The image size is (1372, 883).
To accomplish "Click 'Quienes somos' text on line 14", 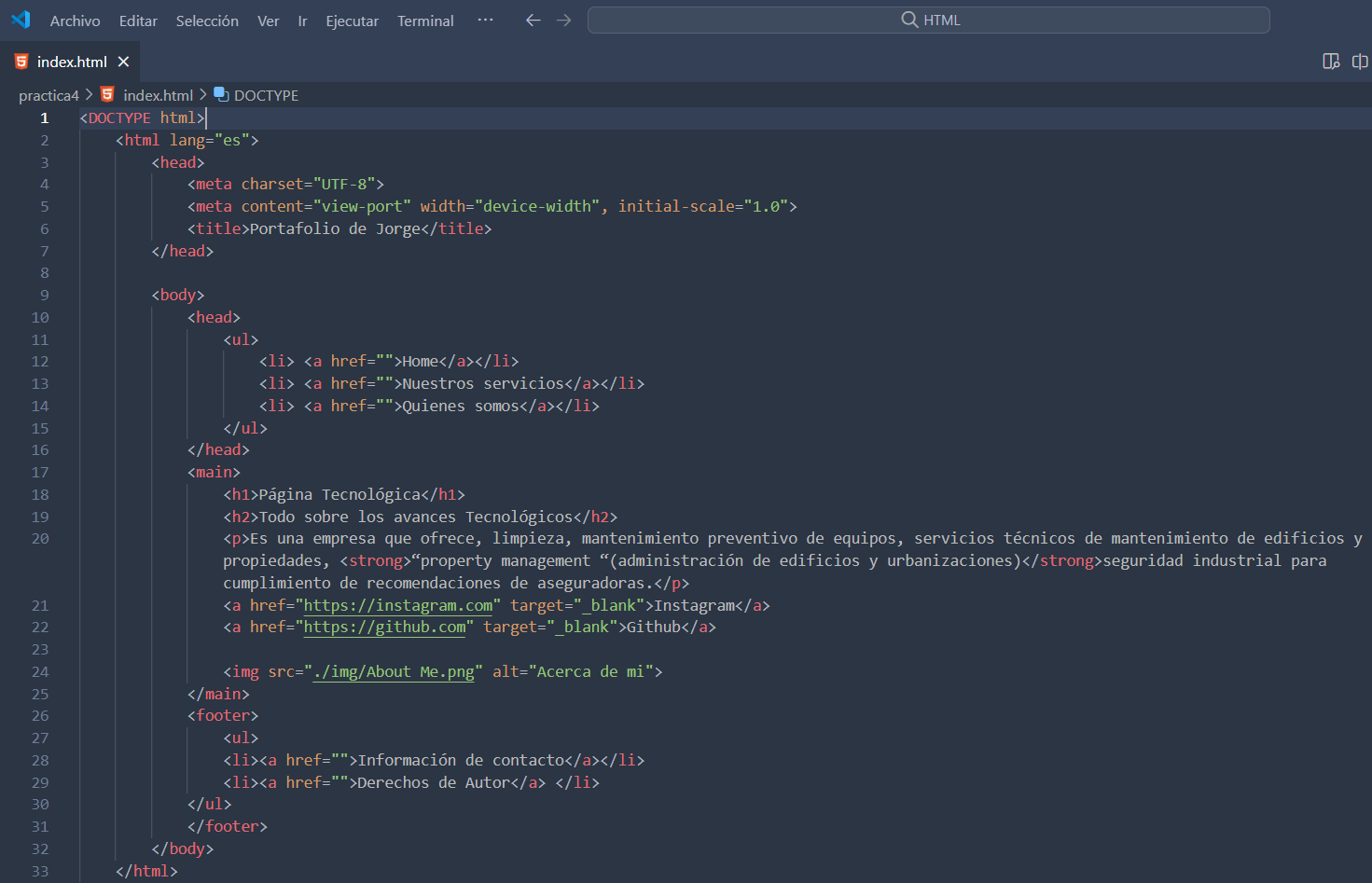I will [x=461, y=407].
